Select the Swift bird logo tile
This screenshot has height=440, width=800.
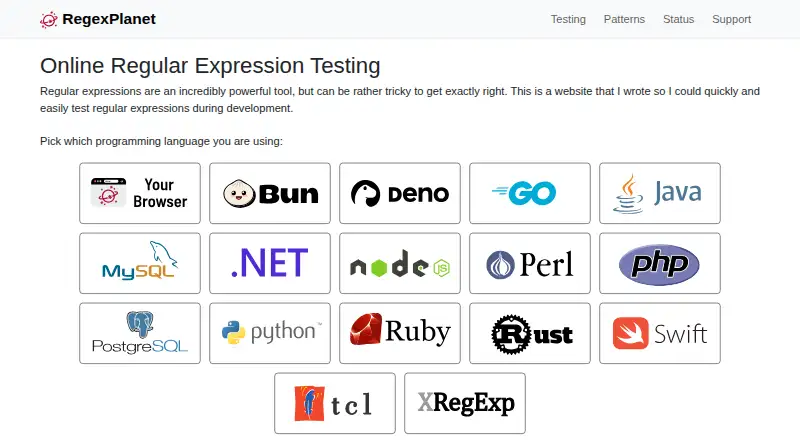coord(660,333)
